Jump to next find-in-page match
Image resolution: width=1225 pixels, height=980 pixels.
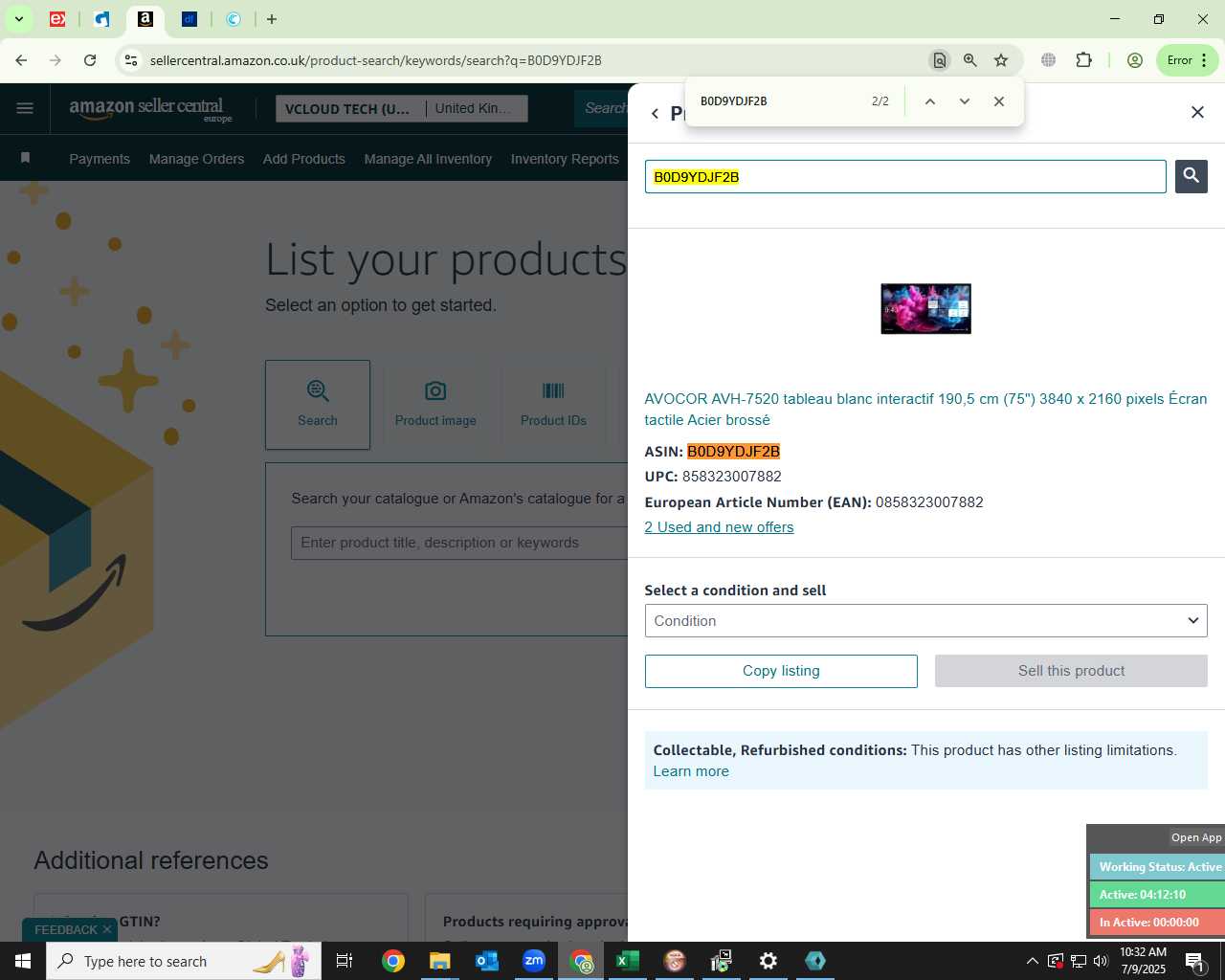965,101
